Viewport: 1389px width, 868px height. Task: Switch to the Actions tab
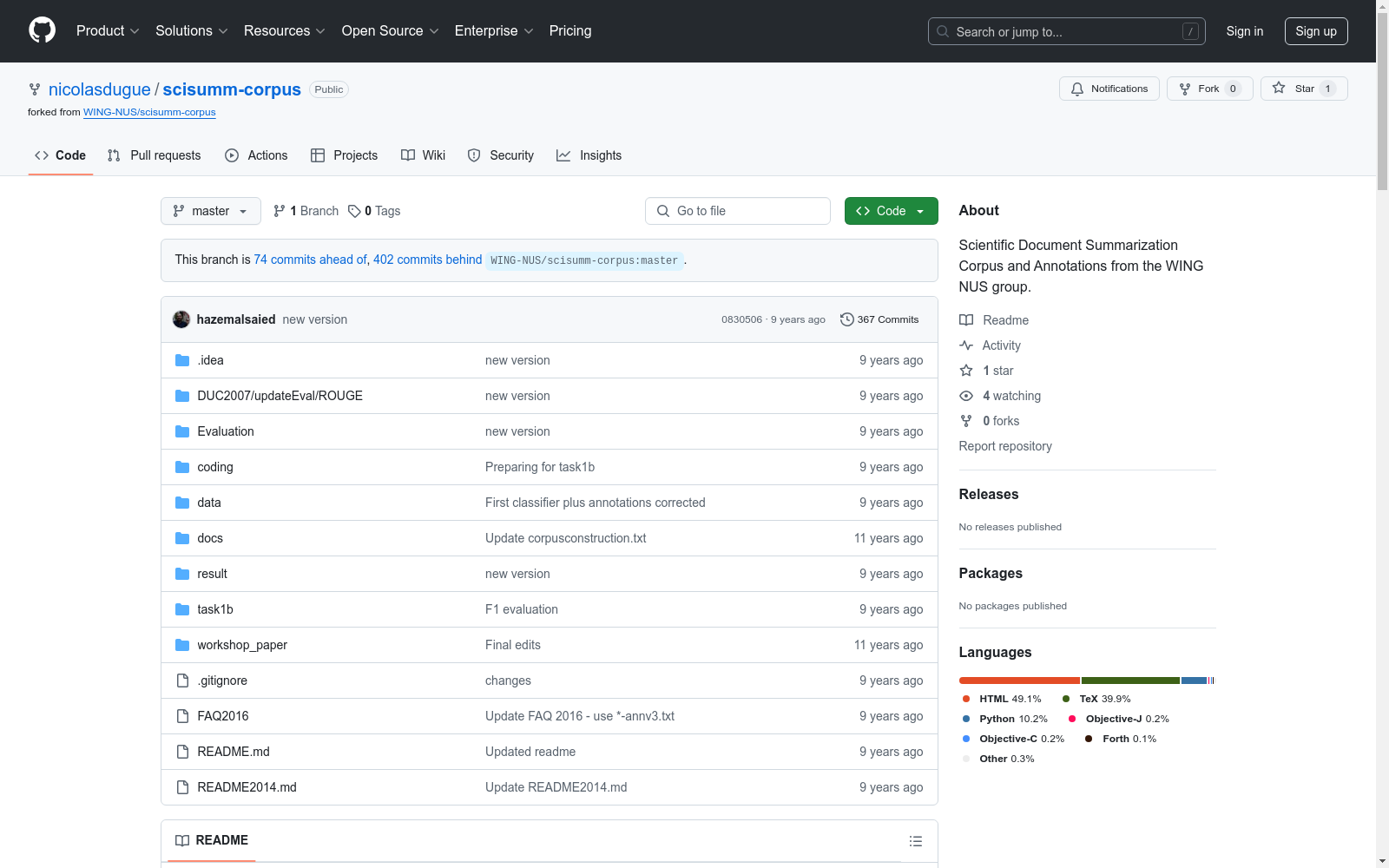[256, 155]
